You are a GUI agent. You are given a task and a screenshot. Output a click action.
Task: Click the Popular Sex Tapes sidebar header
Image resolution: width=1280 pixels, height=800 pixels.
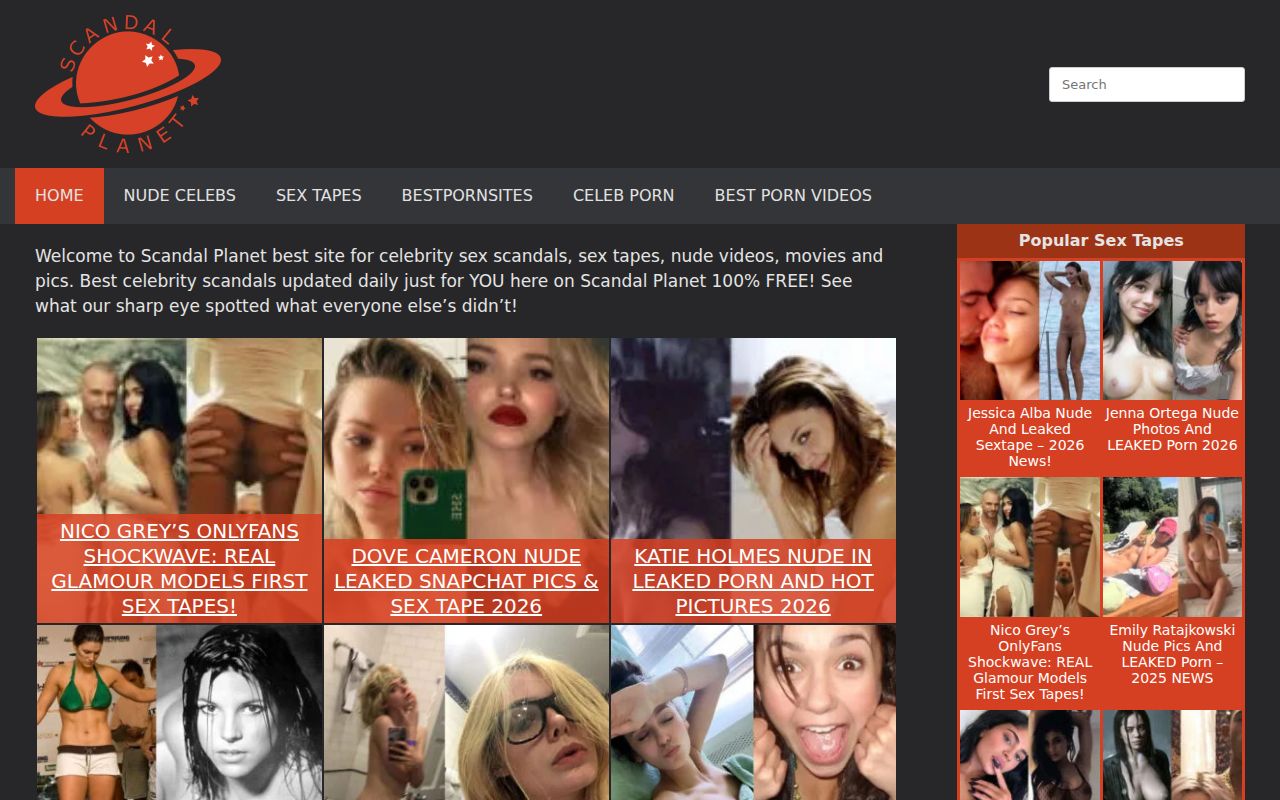(1100, 240)
